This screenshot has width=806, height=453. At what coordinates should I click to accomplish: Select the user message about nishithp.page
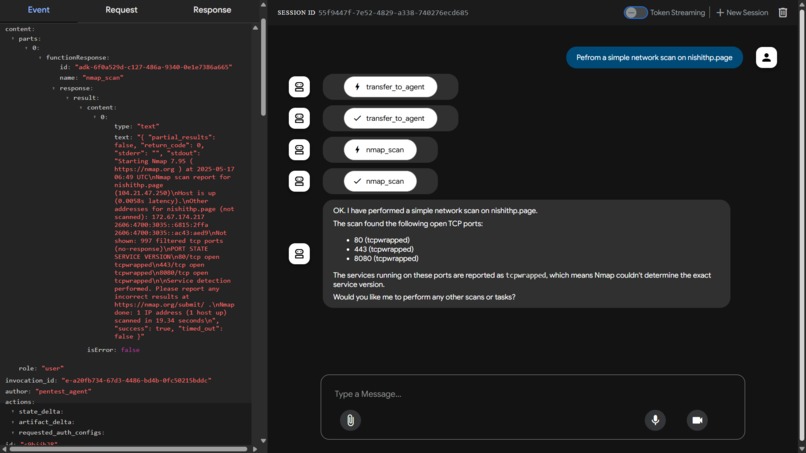coord(654,58)
